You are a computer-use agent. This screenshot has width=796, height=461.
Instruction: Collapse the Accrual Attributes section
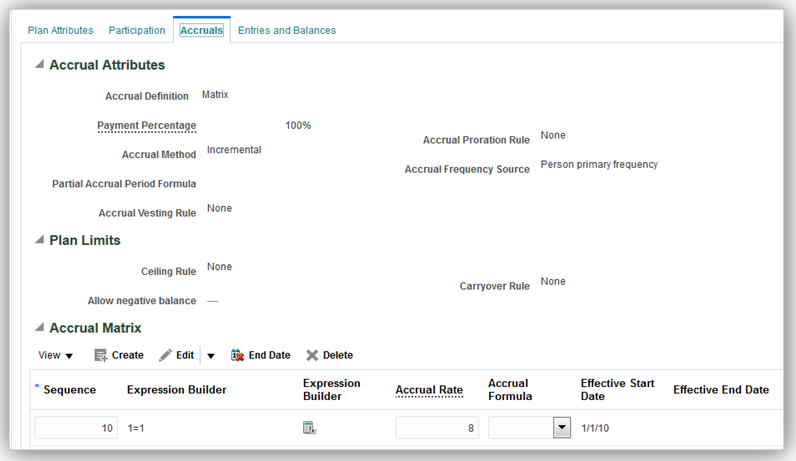[39, 65]
